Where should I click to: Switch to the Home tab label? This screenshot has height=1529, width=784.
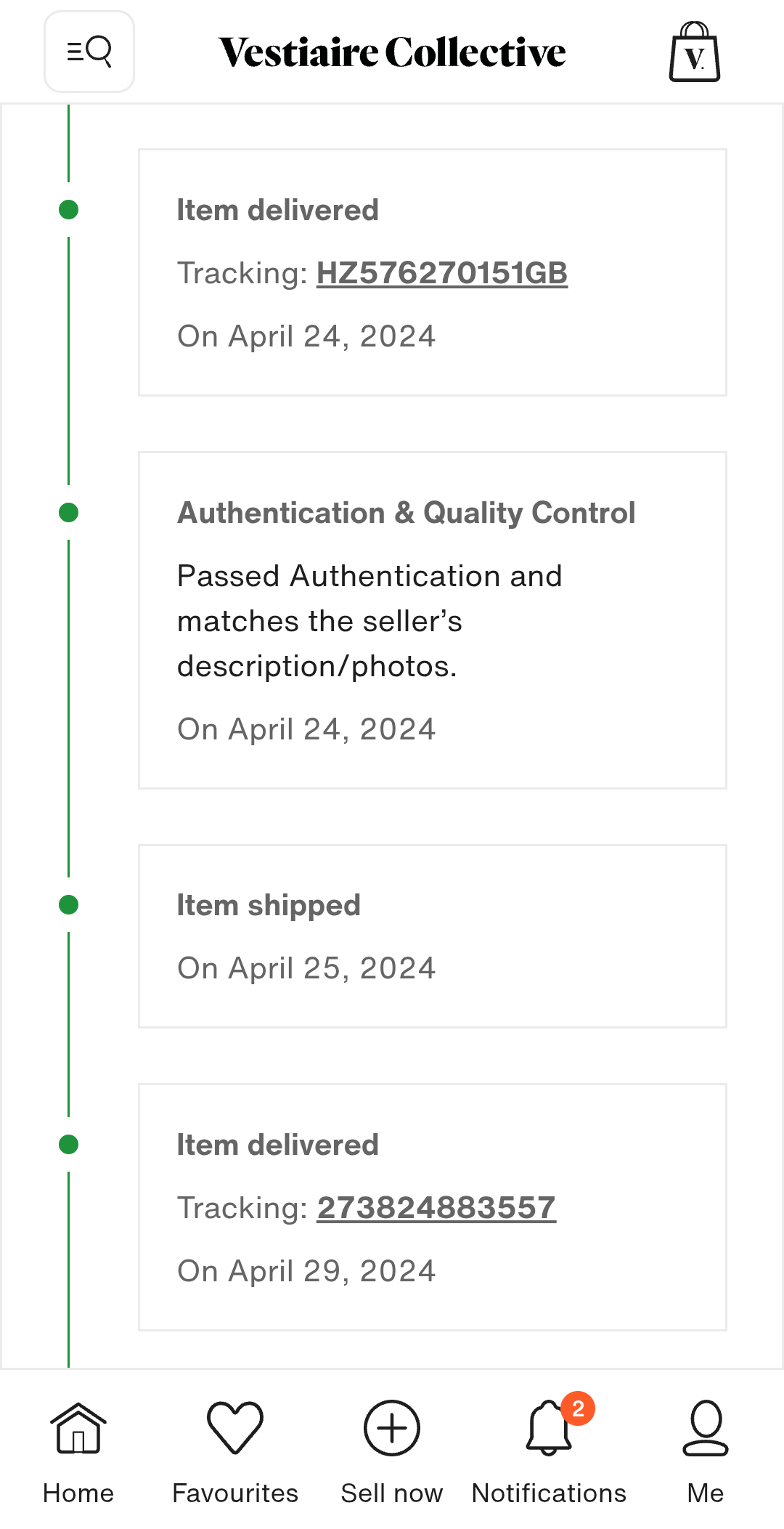tap(78, 1493)
